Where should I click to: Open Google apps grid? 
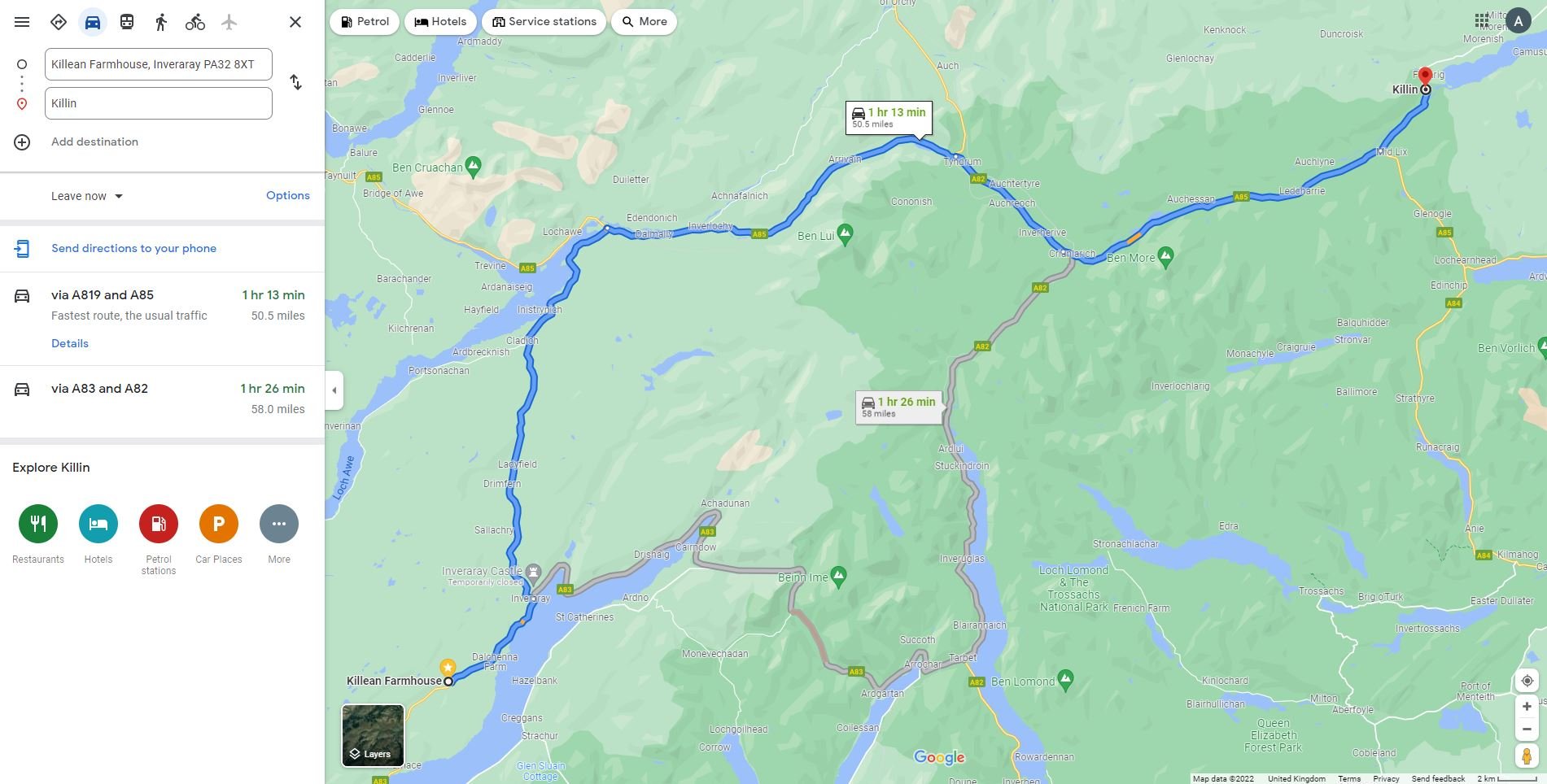pos(1482,20)
